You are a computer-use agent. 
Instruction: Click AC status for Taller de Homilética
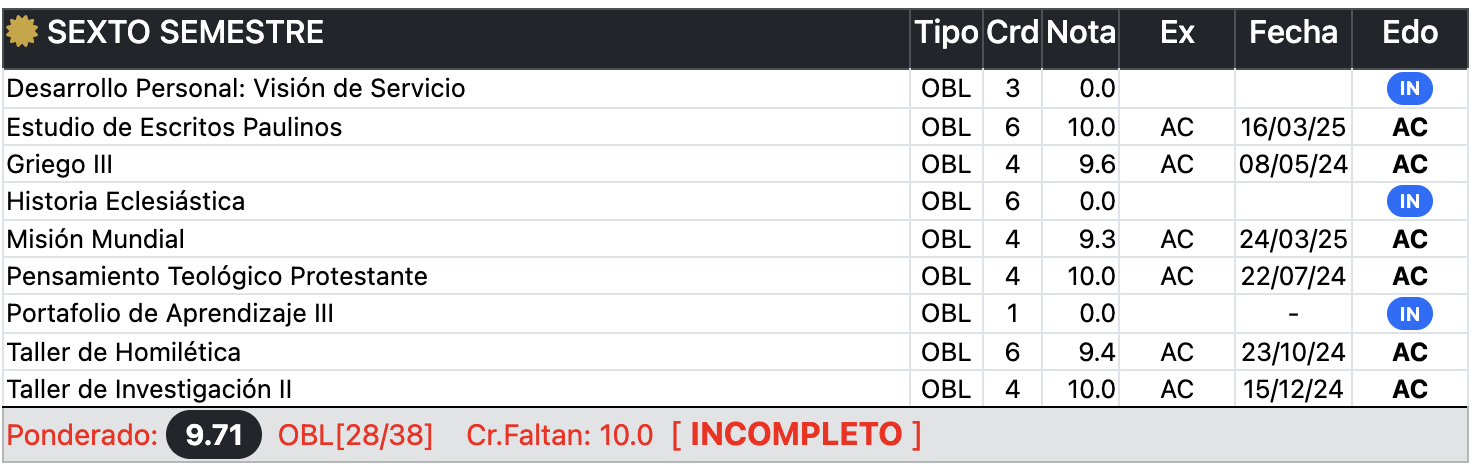pyautogui.click(x=1410, y=352)
